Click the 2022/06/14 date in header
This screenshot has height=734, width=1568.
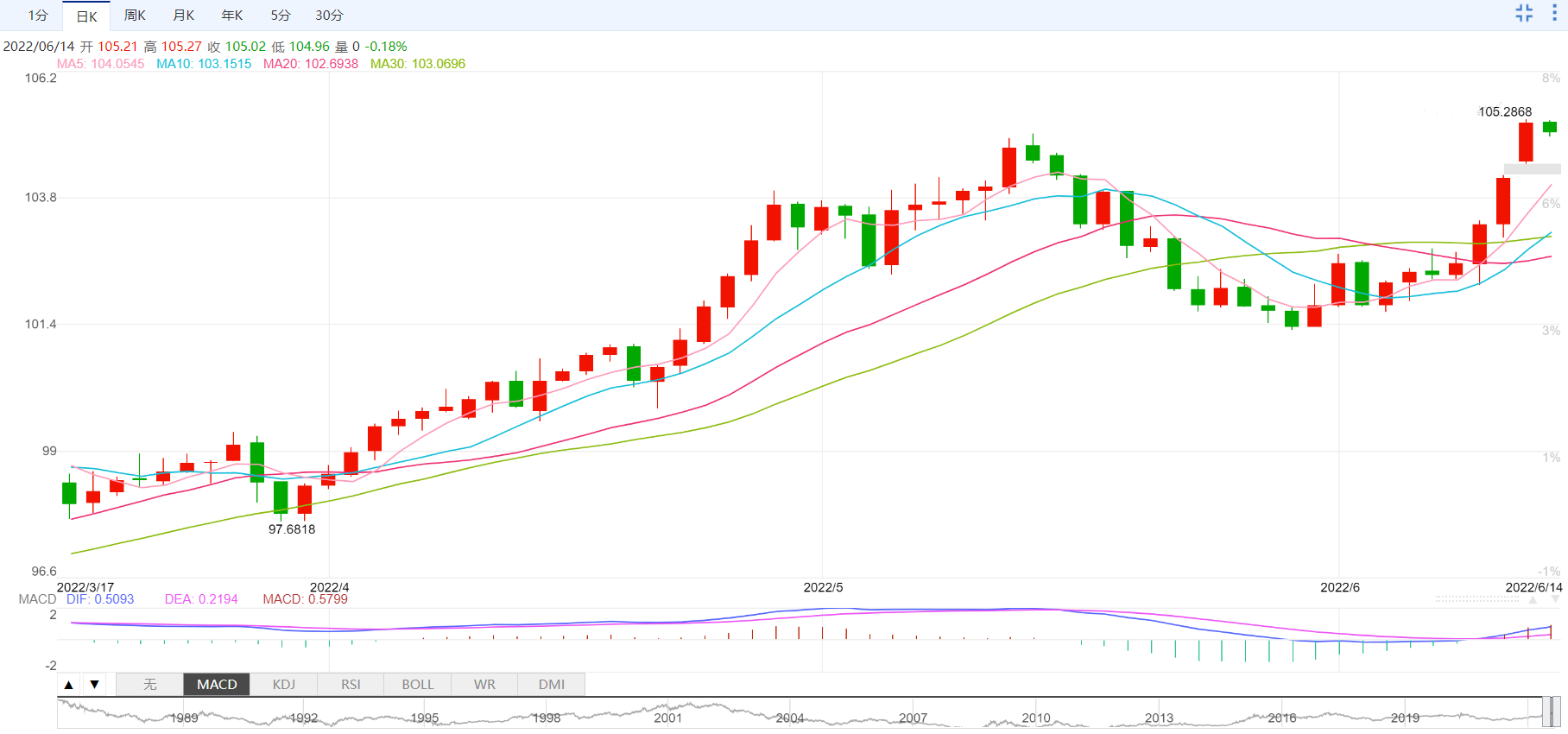[39, 47]
